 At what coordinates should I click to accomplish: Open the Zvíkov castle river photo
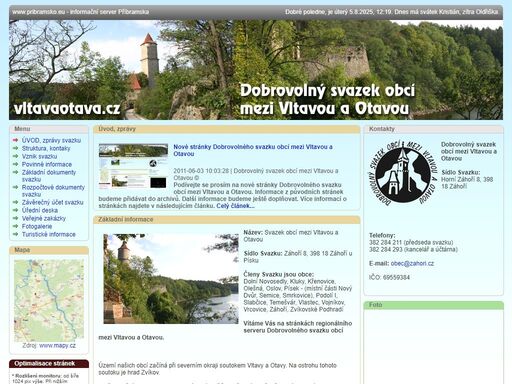(171, 279)
